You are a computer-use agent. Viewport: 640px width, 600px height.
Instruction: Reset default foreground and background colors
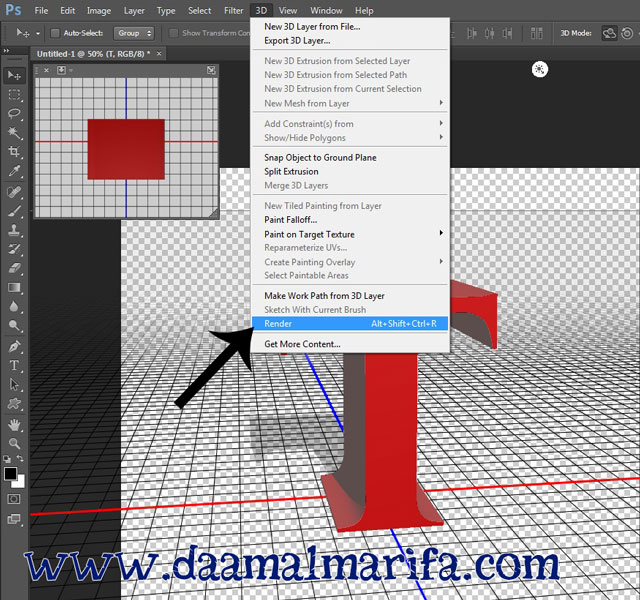pos(7,459)
